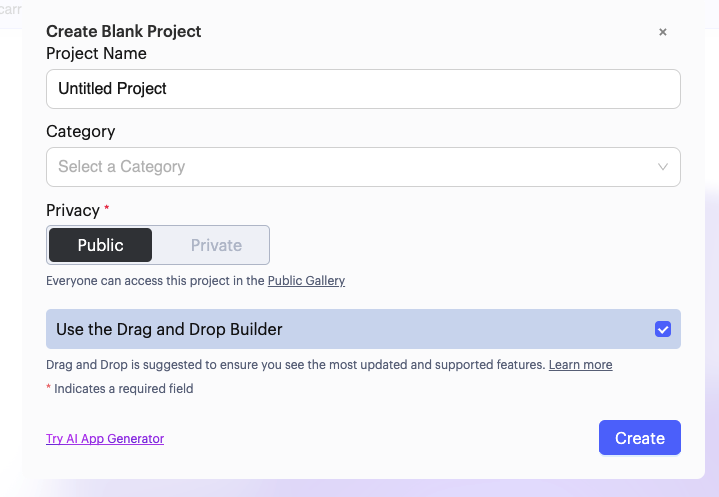Open the Learn more link
The width and height of the screenshot is (719, 497).
click(x=580, y=365)
